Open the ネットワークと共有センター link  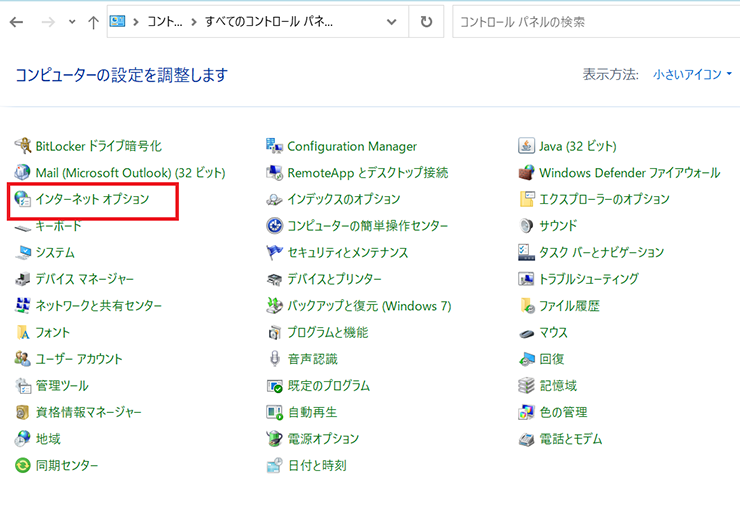click(98, 306)
